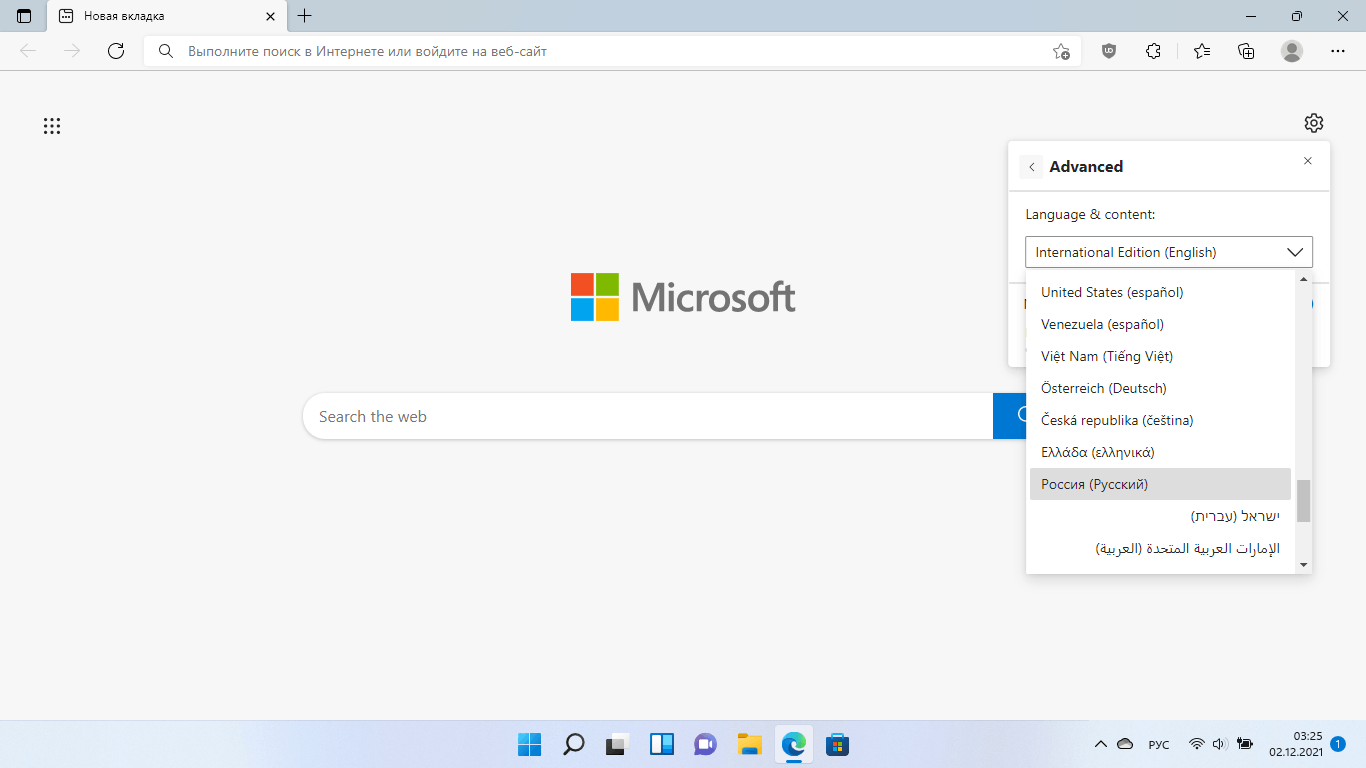Switch the РУС input language indicator
Viewport: 1366px width, 768px height.
(x=1159, y=744)
